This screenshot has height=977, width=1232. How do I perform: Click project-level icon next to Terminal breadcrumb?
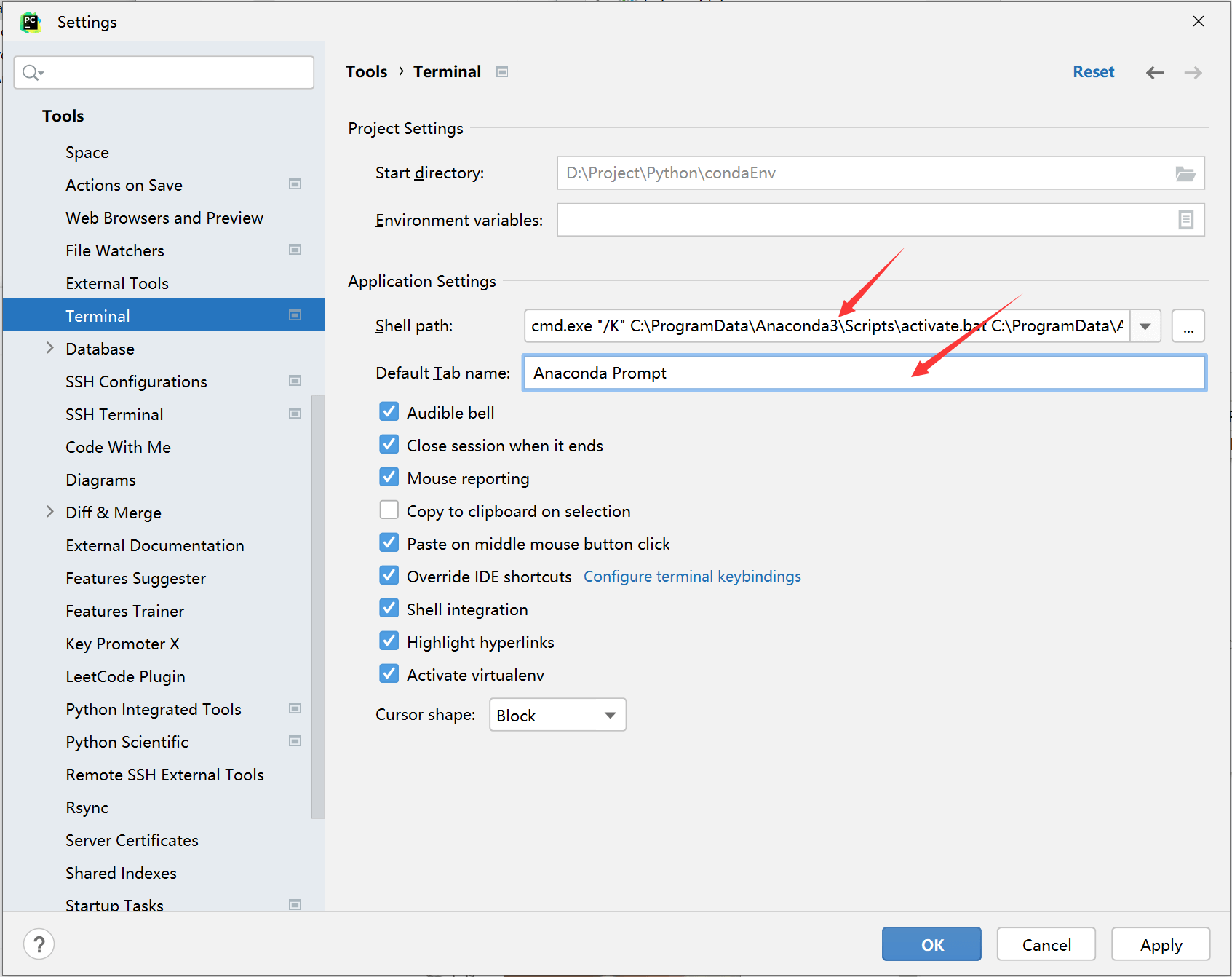[502, 71]
